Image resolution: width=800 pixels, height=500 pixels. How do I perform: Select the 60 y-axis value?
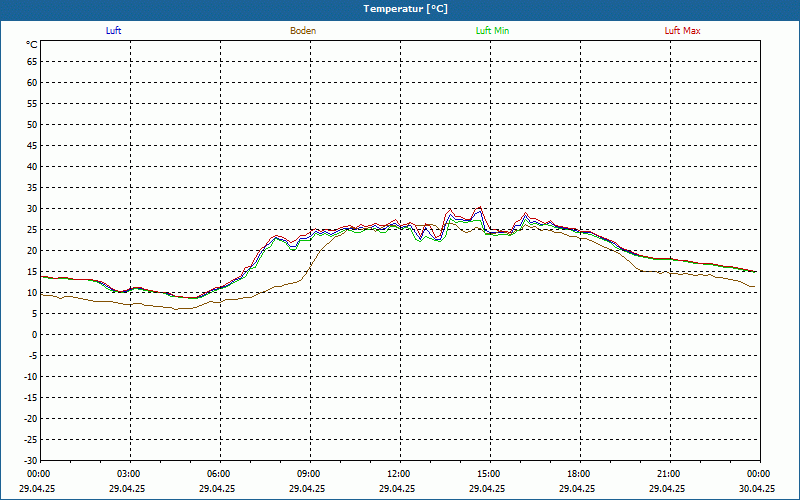pos(32,83)
